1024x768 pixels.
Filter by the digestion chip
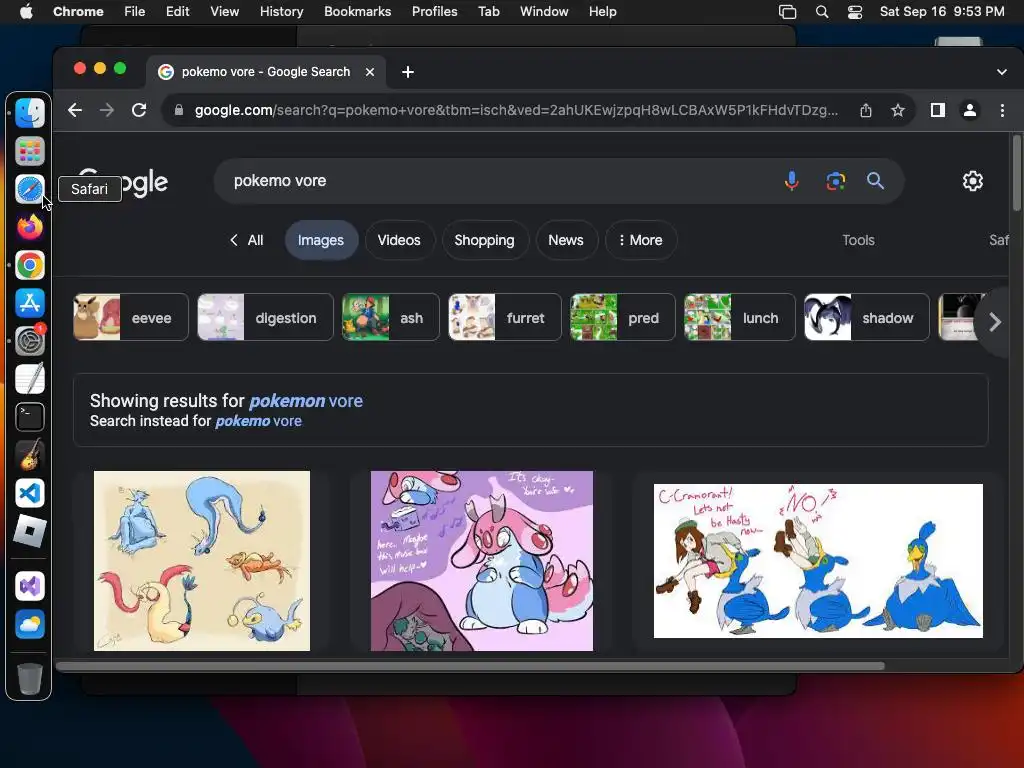click(265, 317)
